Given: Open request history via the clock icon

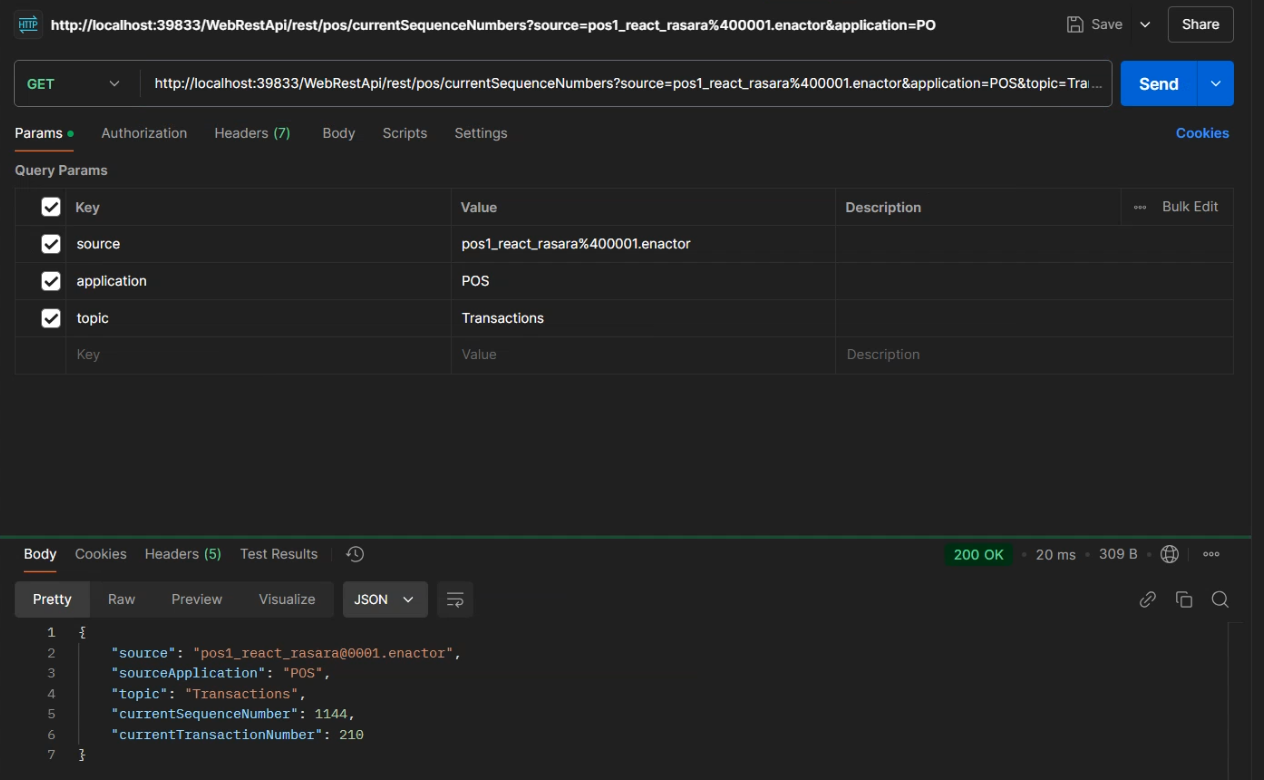Looking at the screenshot, I should tap(354, 554).
